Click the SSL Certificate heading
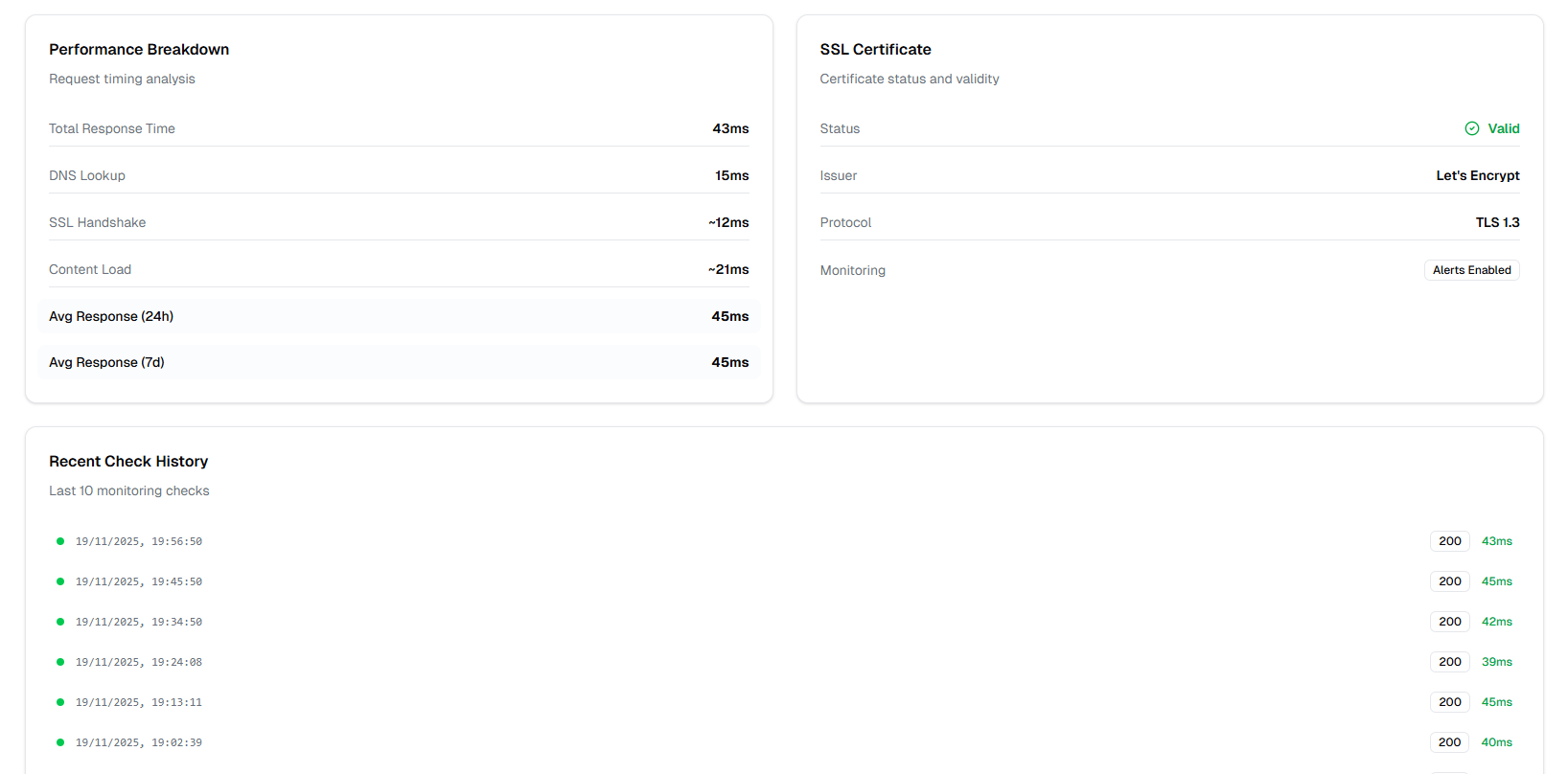 click(876, 49)
